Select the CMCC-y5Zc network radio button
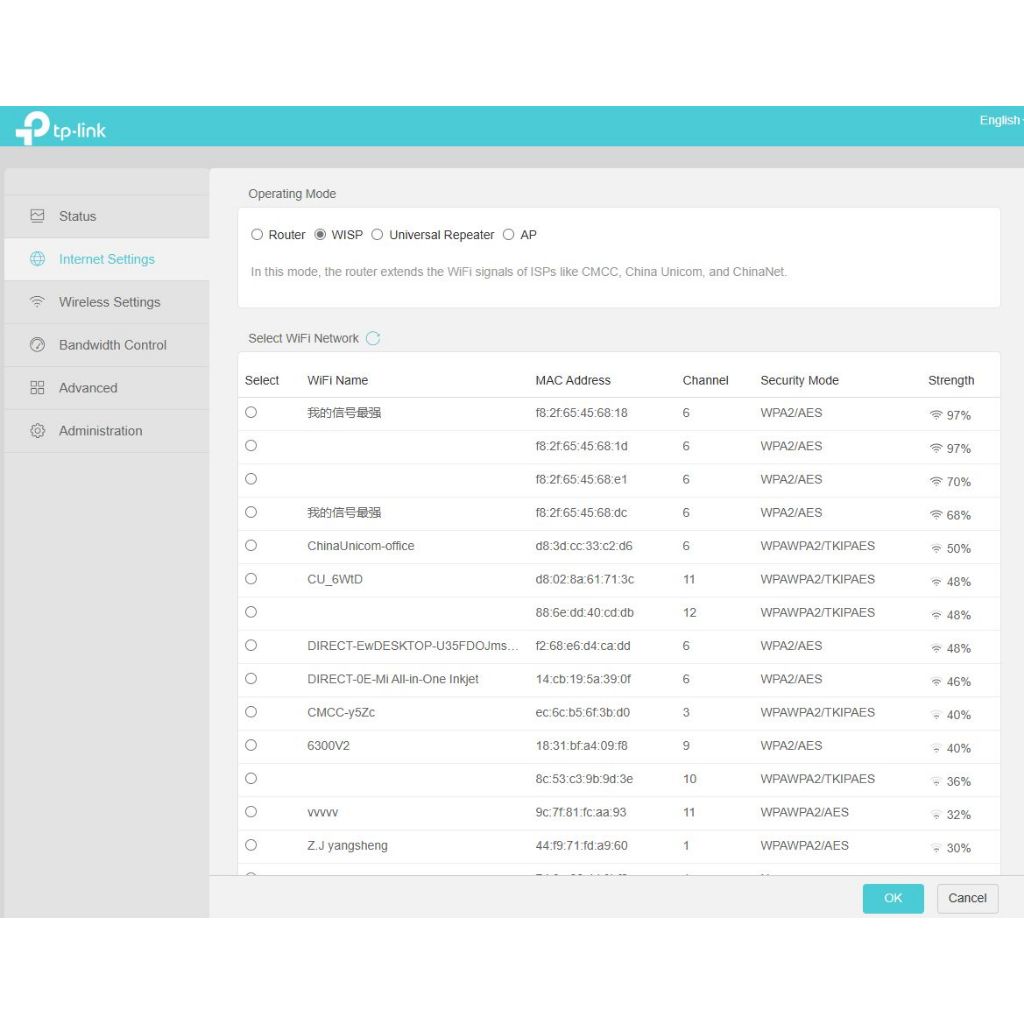Screen dimensions: 1024x1024 click(251, 712)
